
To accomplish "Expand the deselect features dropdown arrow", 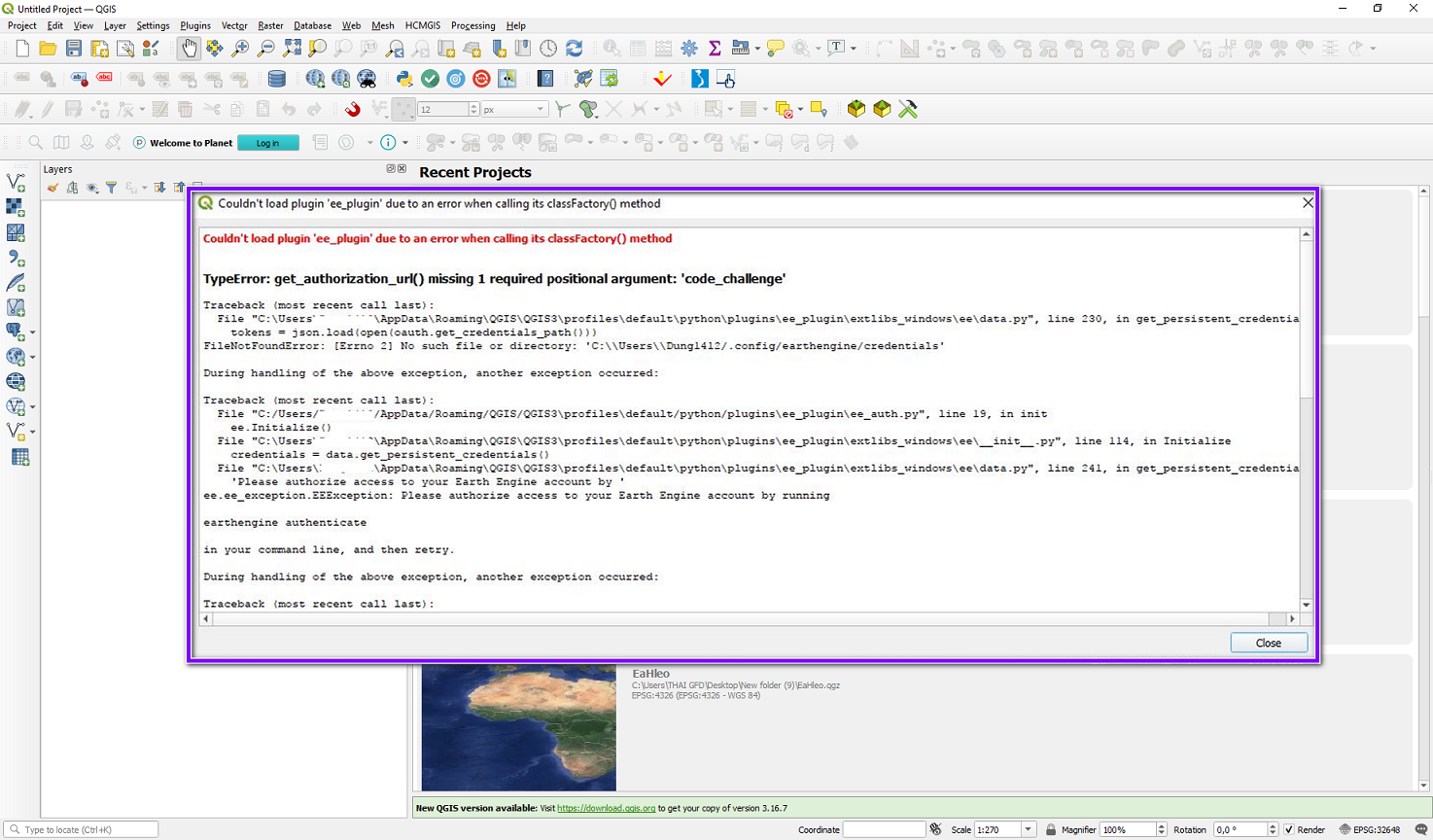I will tap(801, 110).
